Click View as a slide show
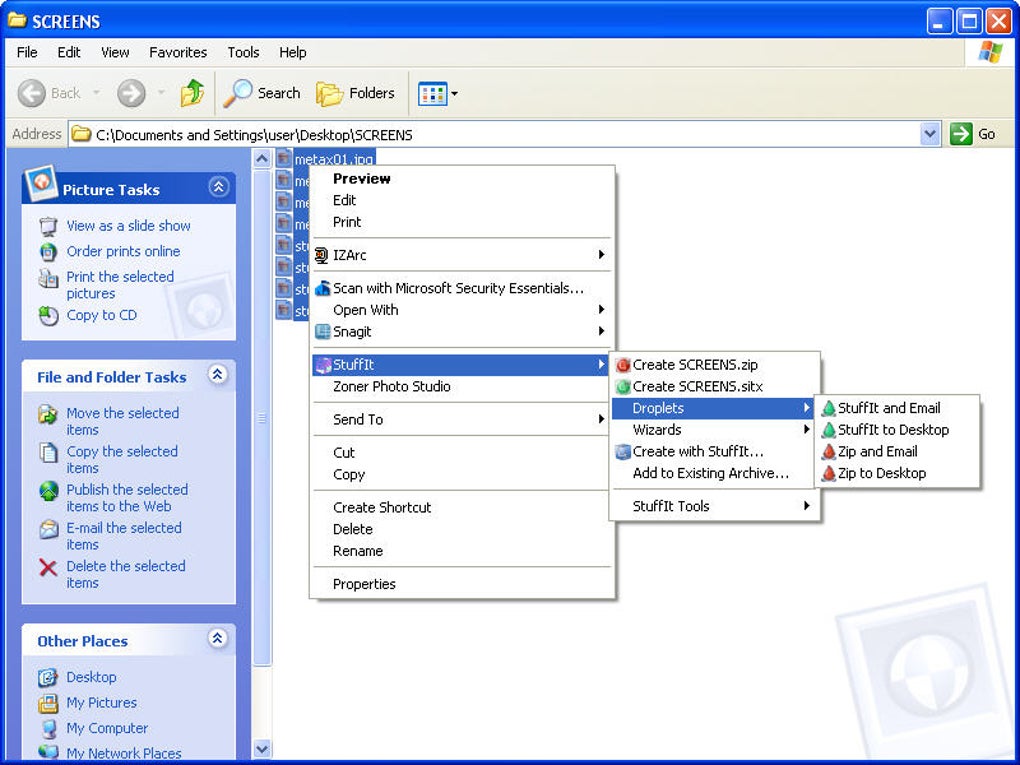This screenshot has height=765, width=1020. (x=129, y=226)
